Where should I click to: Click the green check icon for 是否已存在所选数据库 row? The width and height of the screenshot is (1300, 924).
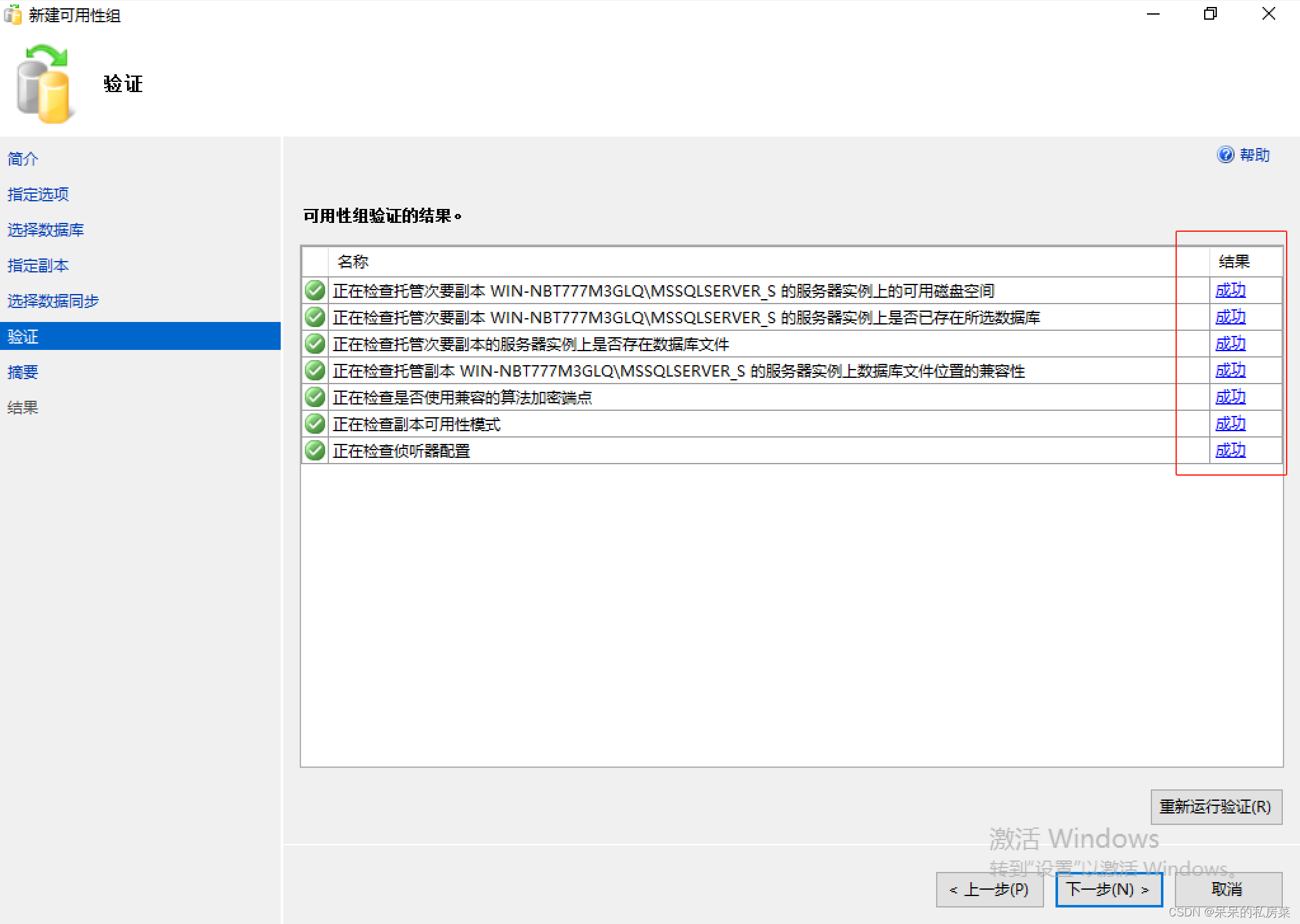(315, 318)
